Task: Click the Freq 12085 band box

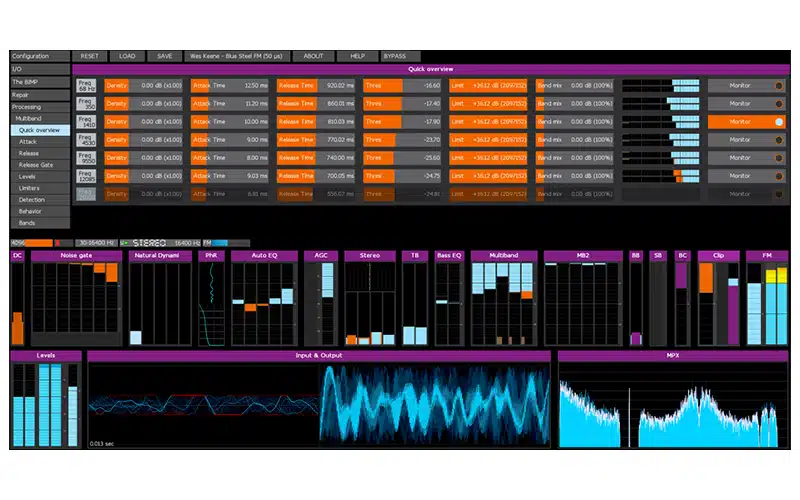Action: (86, 176)
